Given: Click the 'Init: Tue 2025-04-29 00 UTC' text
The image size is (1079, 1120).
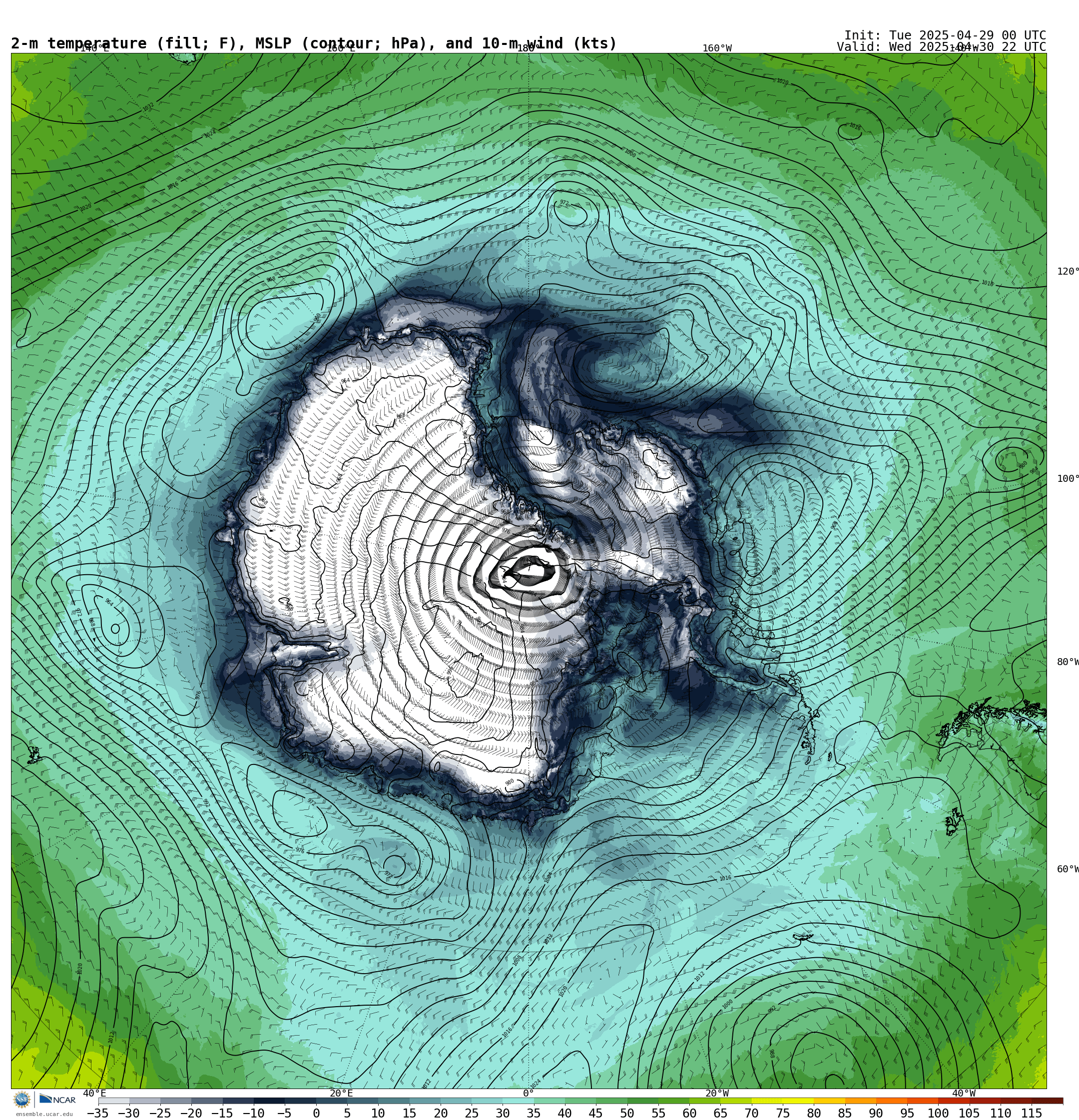Looking at the screenshot, I should pyautogui.click(x=945, y=35).
